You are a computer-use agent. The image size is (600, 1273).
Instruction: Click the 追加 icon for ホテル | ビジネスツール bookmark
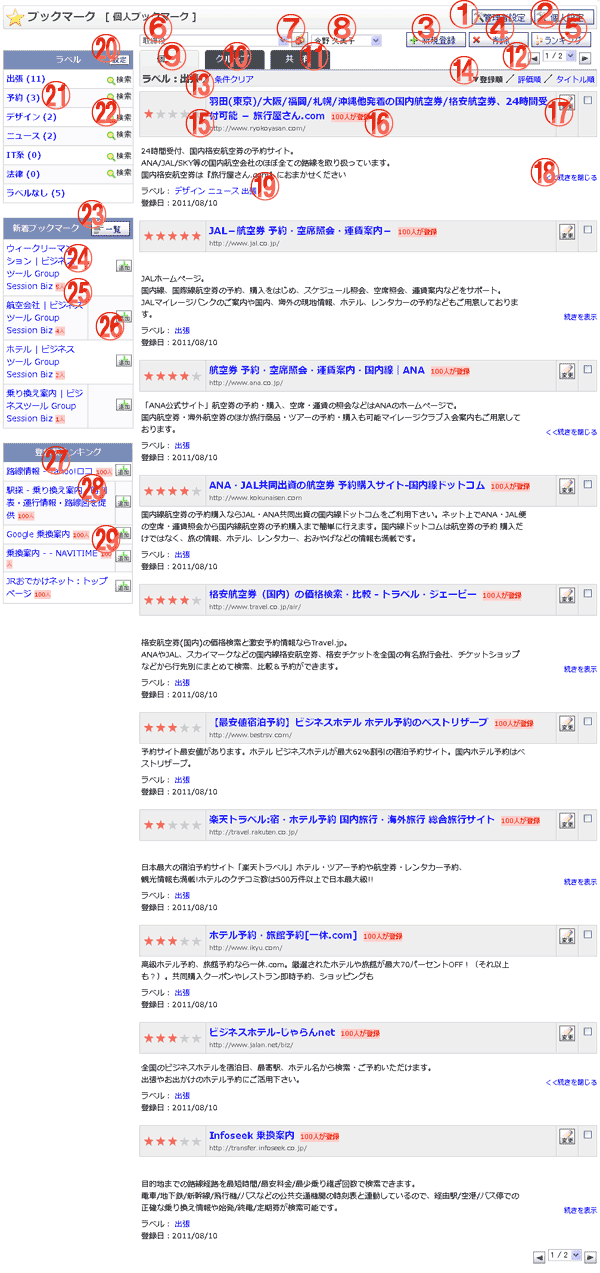(124, 361)
